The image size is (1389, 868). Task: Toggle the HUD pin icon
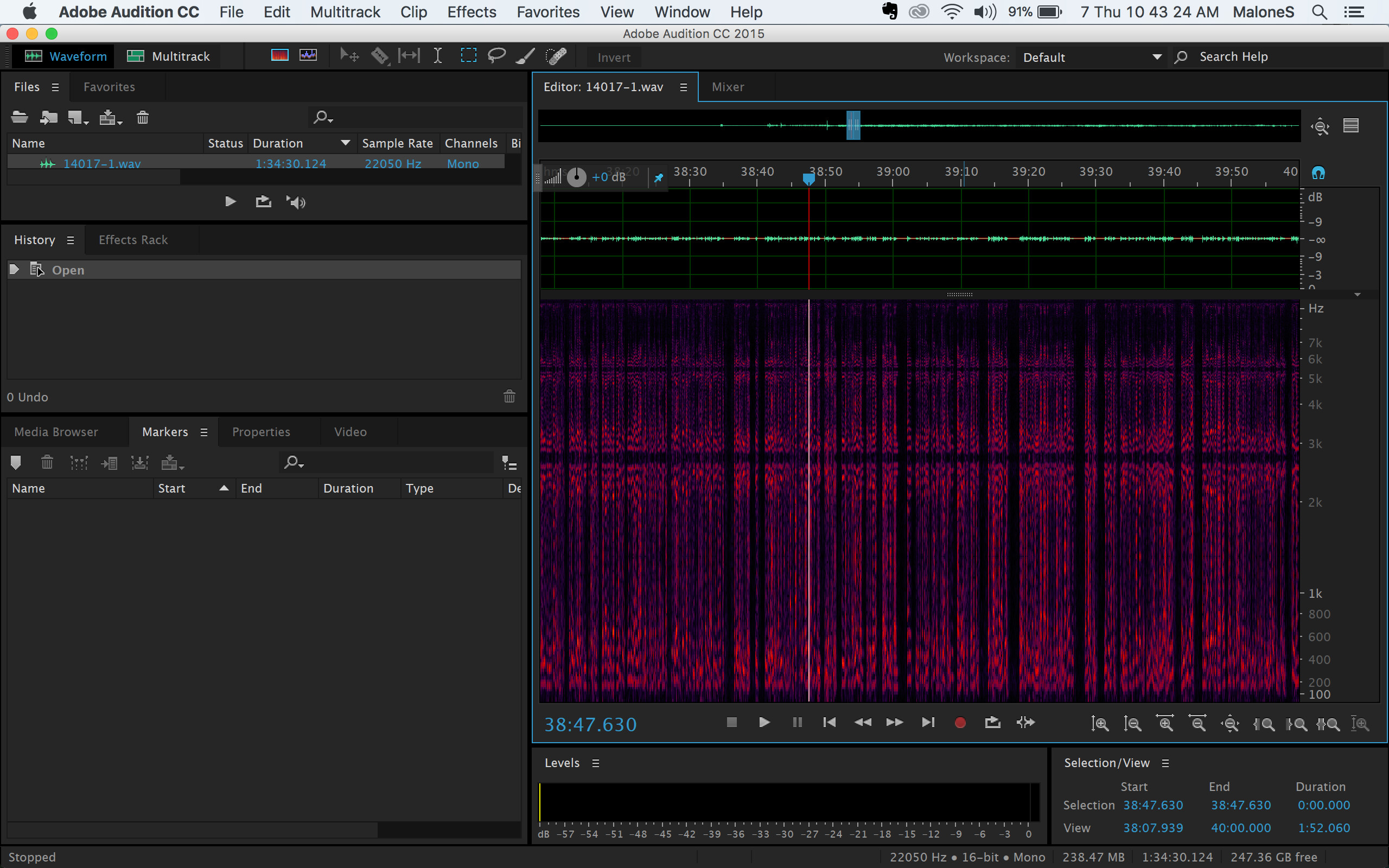click(x=658, y=177)
